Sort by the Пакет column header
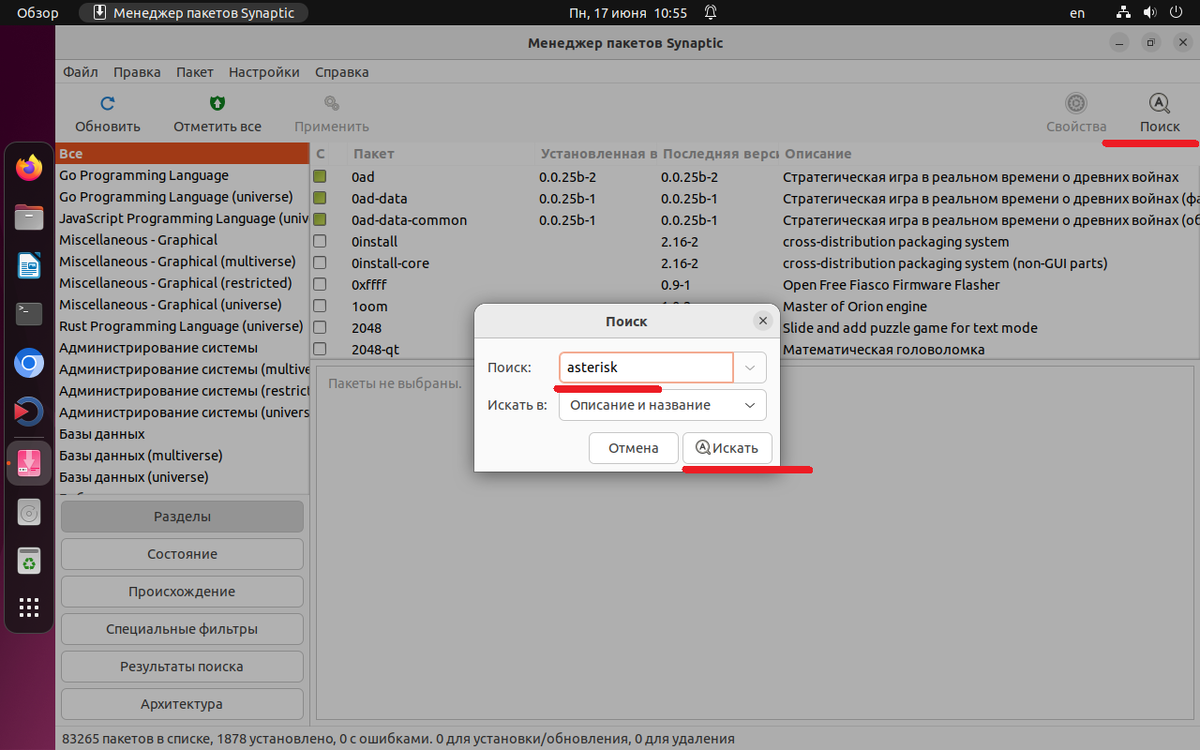The width and height of the screenshot is (1200, 750). point(439,154)
